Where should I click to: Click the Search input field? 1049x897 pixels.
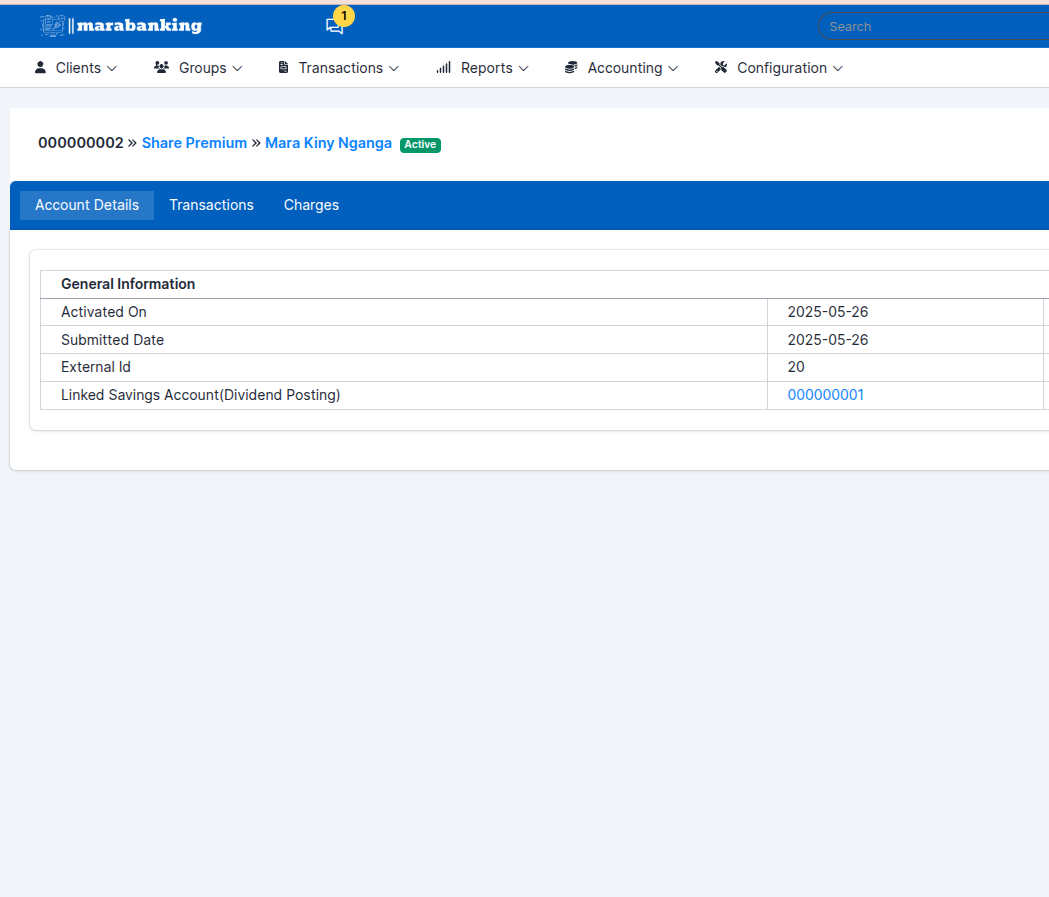930,27
